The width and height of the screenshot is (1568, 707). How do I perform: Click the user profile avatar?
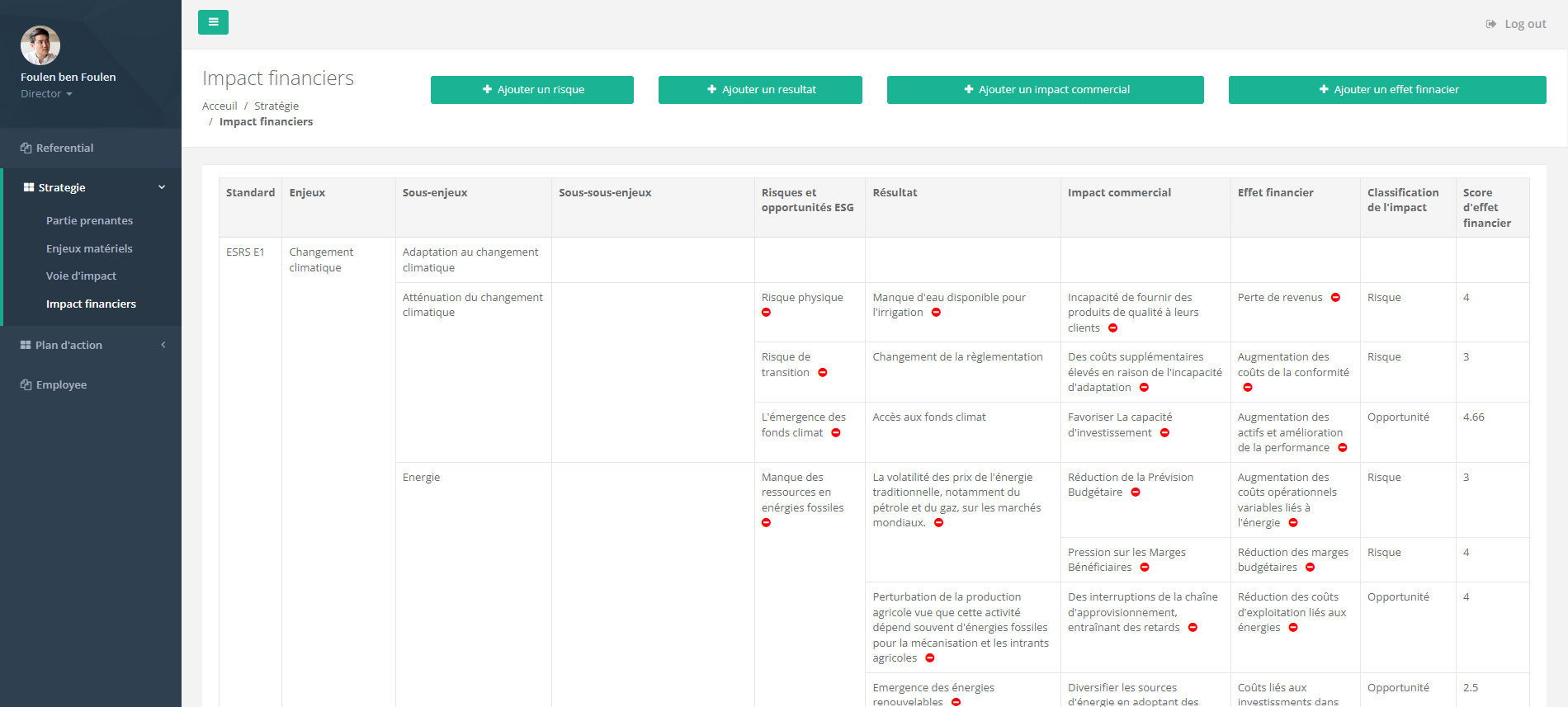pos(40,45)
